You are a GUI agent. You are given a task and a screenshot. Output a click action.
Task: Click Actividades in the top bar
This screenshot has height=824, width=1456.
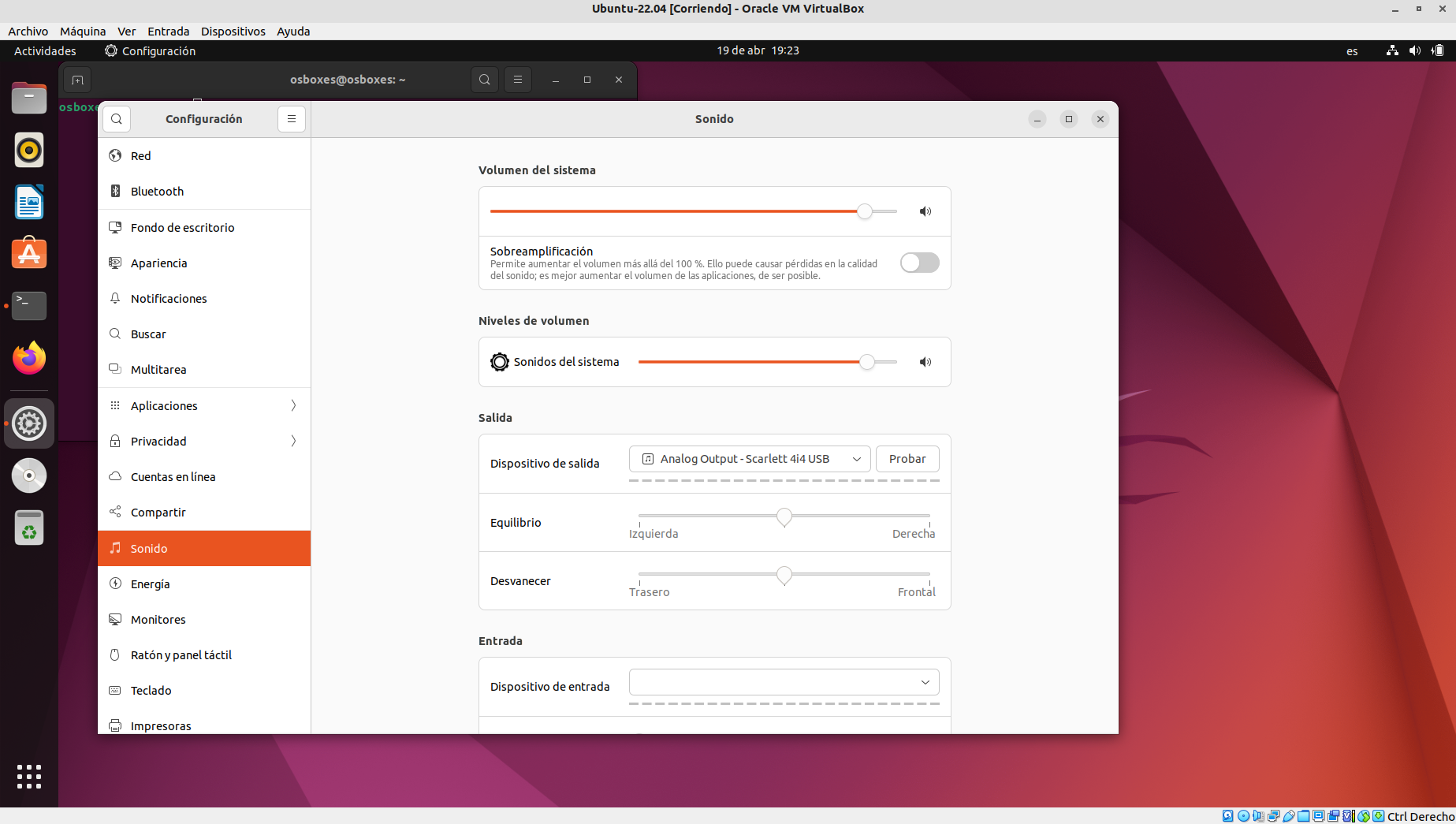click(x=45, y=51)
